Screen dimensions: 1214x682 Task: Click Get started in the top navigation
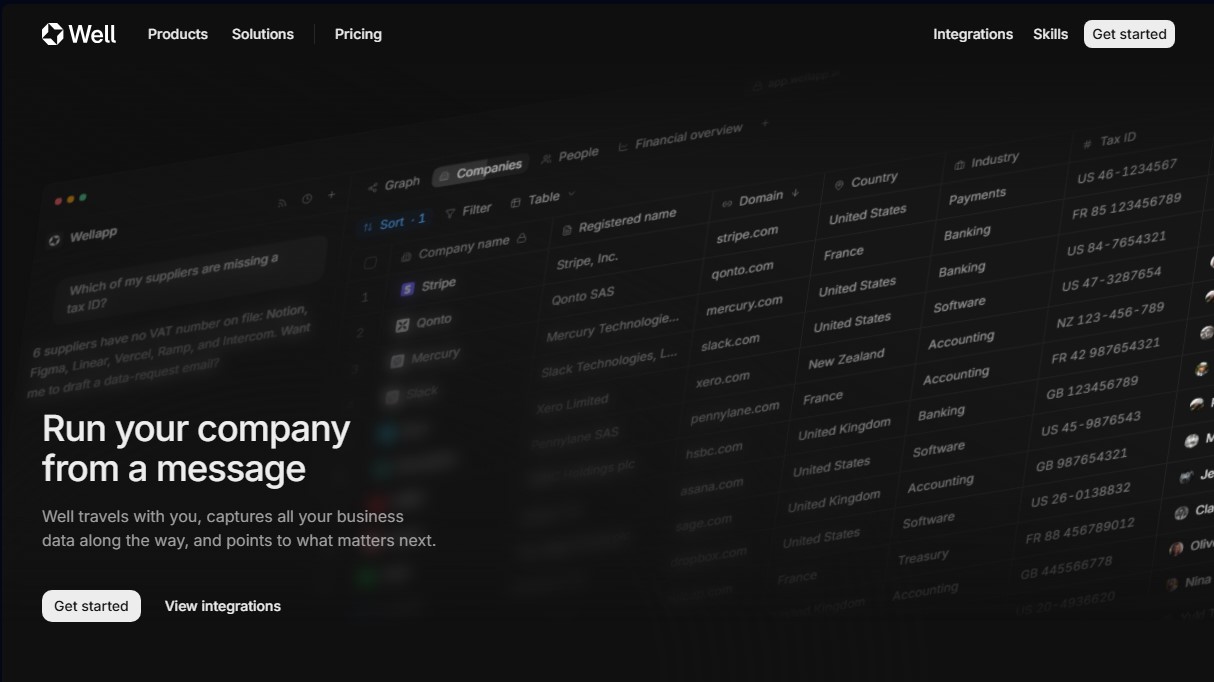[1129, 34]
